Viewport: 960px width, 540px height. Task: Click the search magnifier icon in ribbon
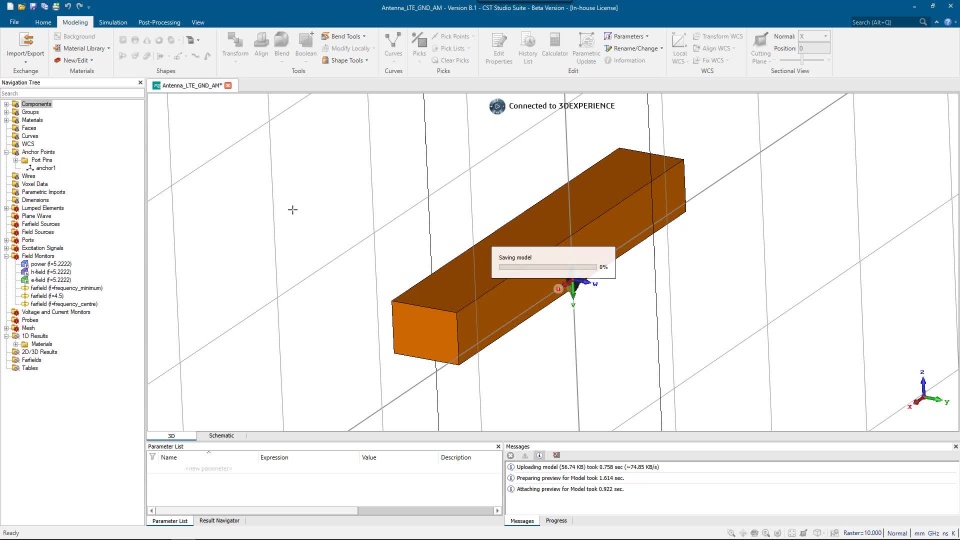(923, 22)
